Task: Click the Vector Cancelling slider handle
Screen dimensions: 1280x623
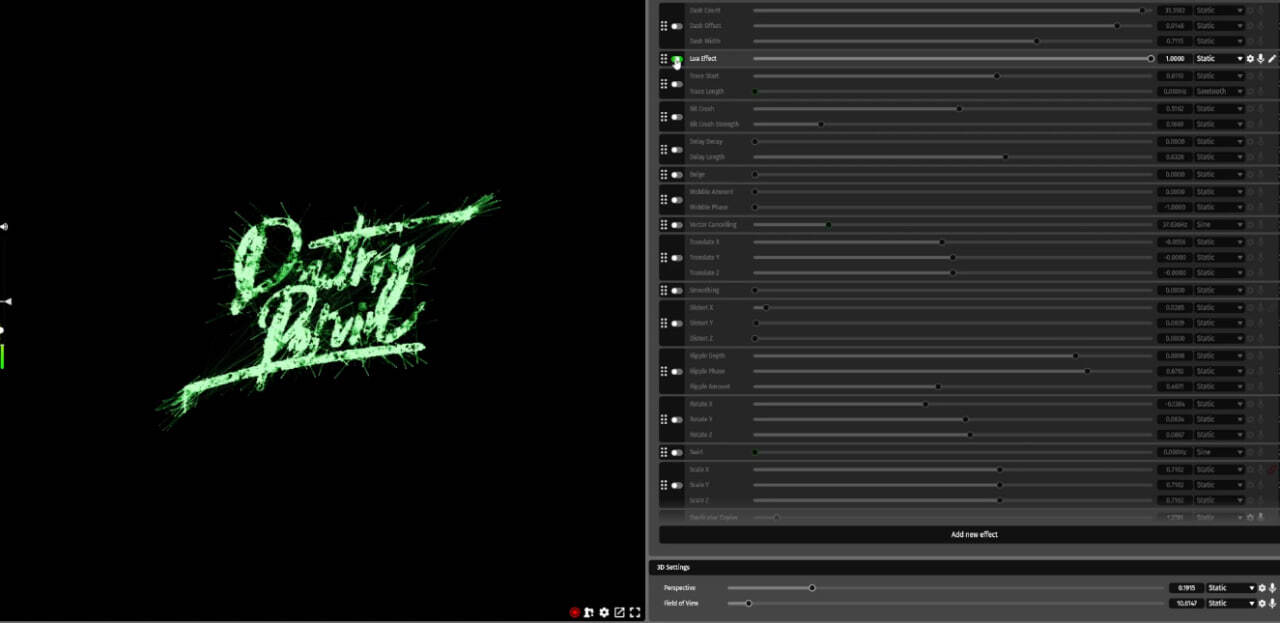Action: coord(828,225)
